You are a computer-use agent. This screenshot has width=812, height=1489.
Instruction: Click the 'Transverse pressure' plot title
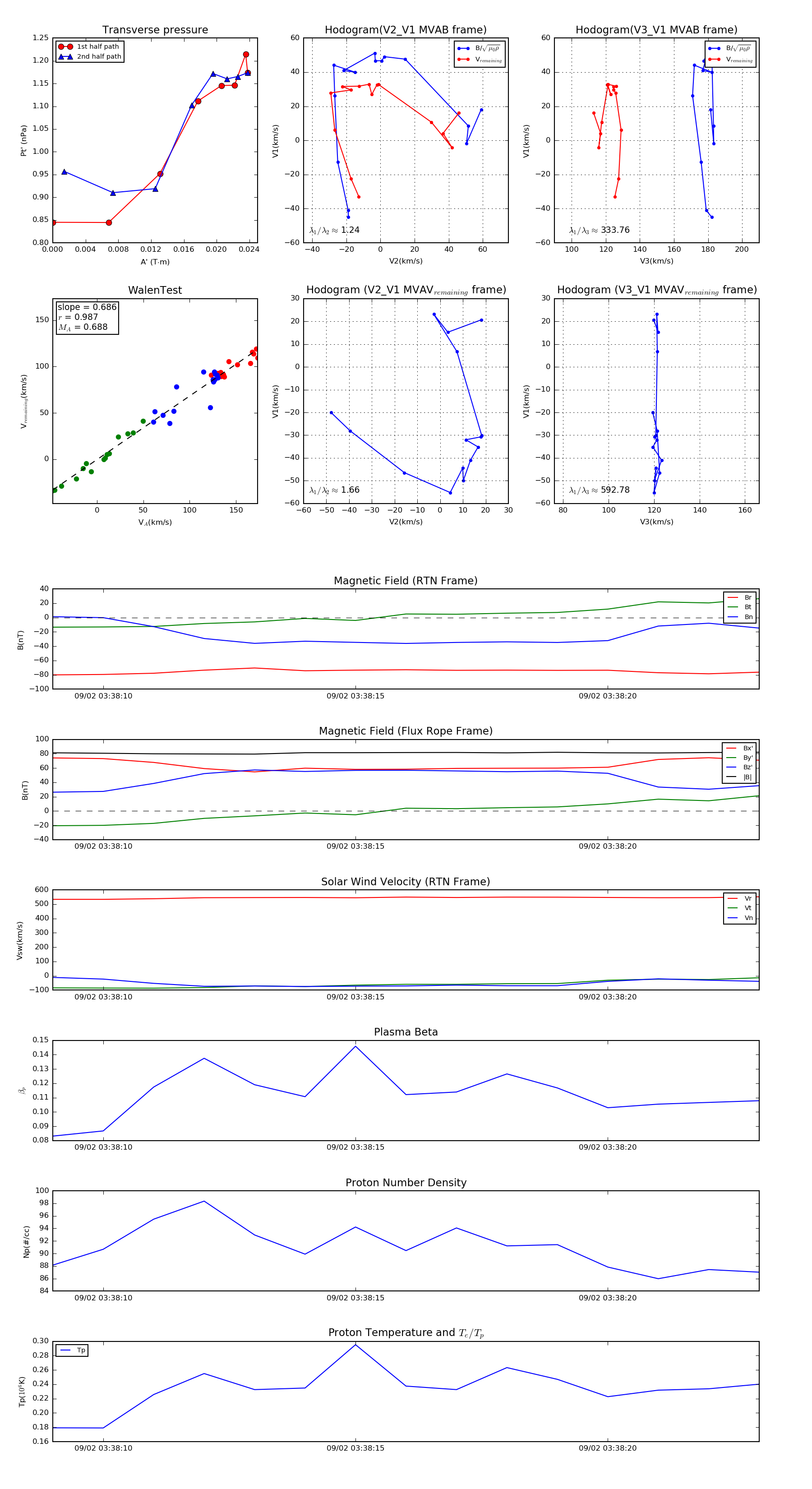[x=155, y=30]
